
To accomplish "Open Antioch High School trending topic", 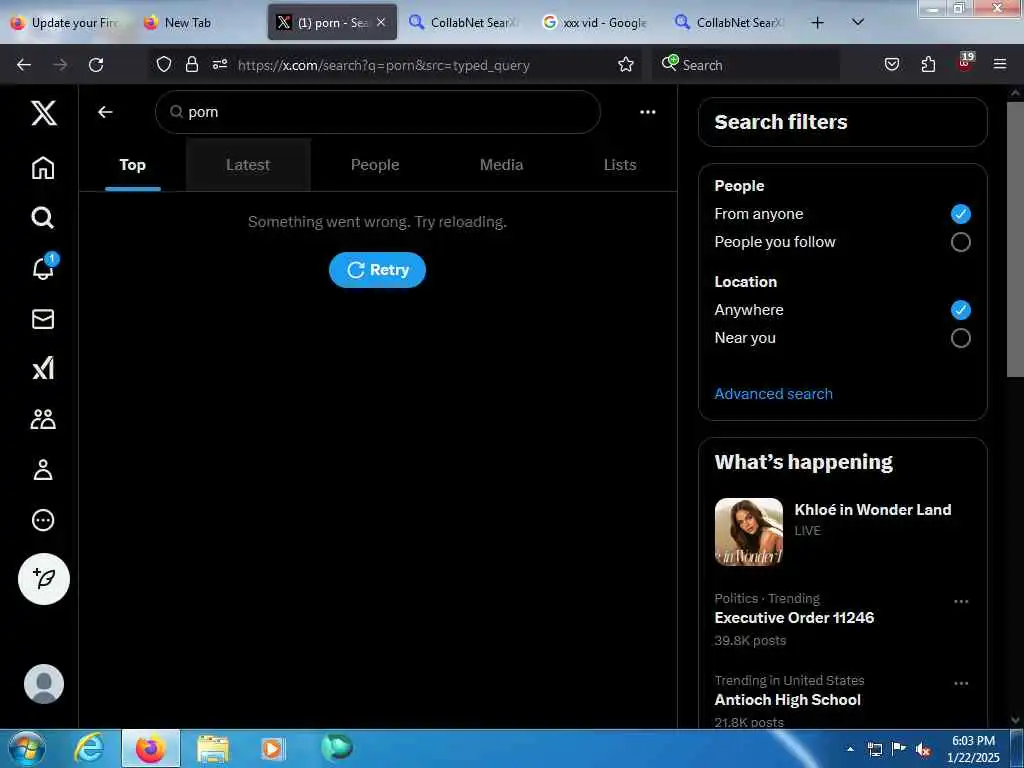I will [788, 700].
